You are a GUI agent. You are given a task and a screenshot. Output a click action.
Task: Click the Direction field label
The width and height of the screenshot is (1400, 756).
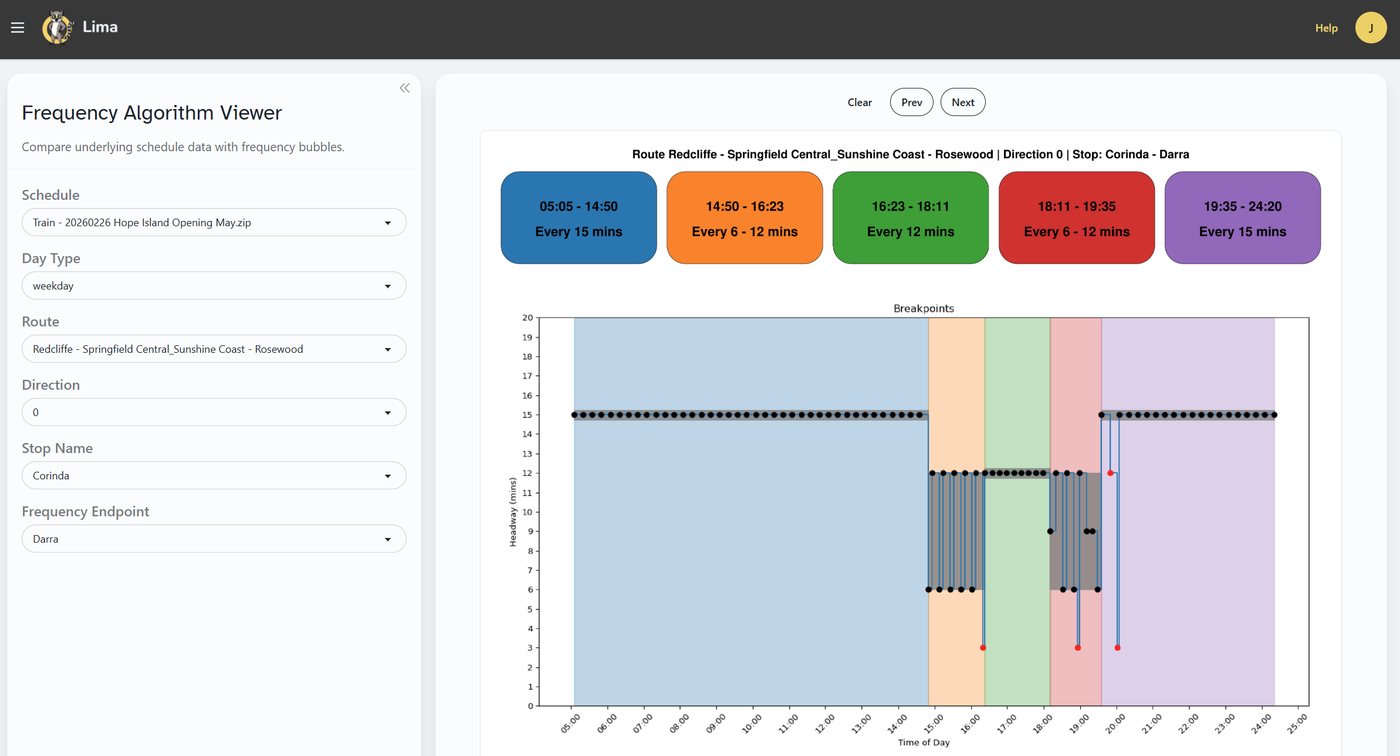point(51,385)
